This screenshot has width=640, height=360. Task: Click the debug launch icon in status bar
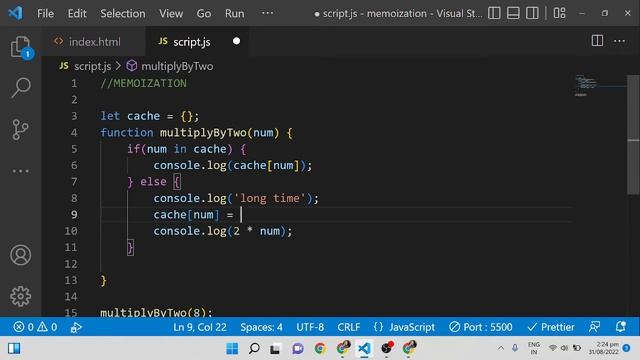[x=76, y=327]
